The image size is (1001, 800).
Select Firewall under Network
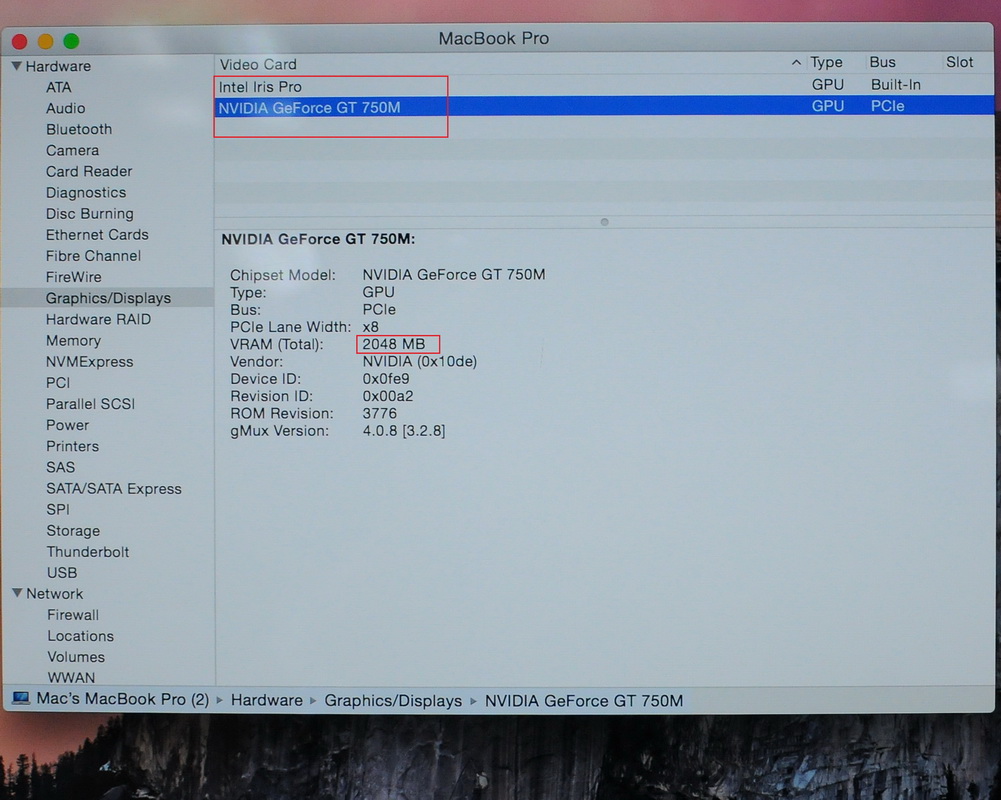coord(73,615)
